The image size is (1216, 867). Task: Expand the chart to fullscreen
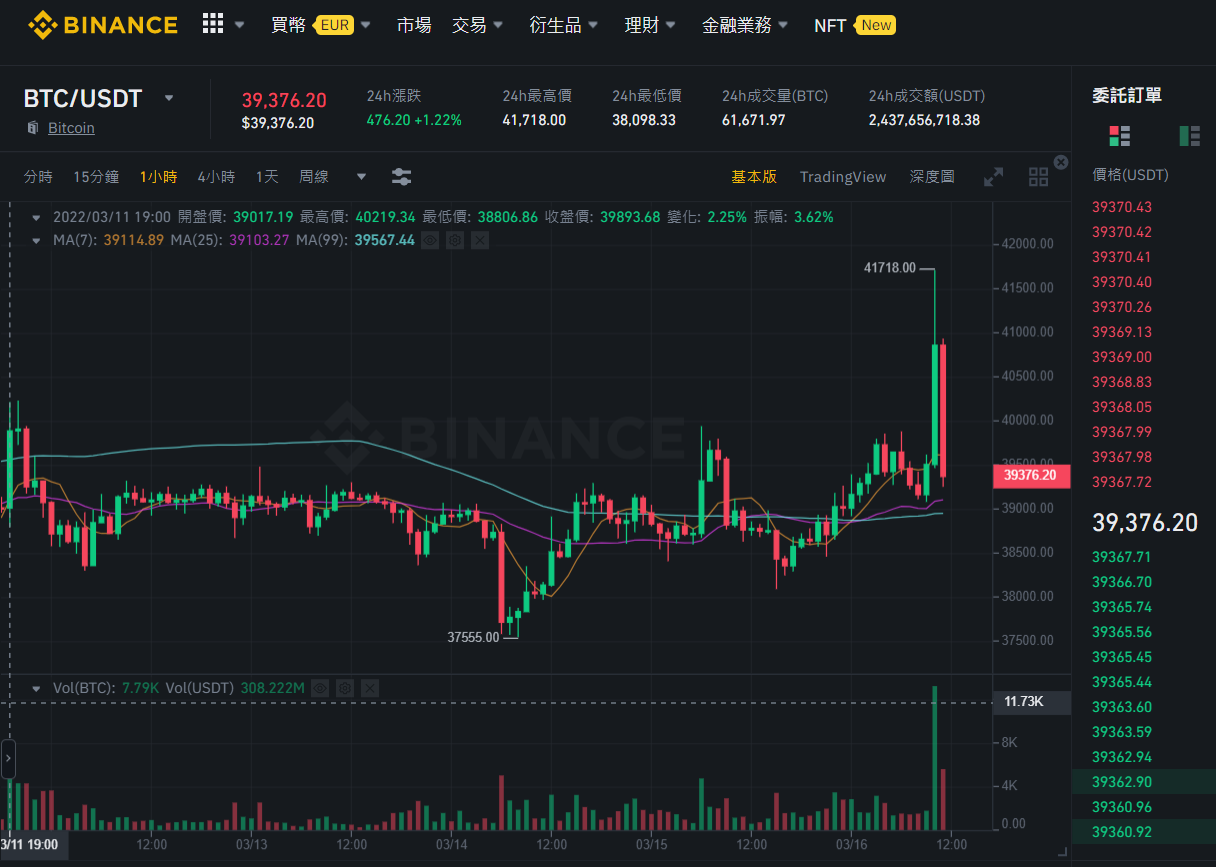tap(993, 177)
